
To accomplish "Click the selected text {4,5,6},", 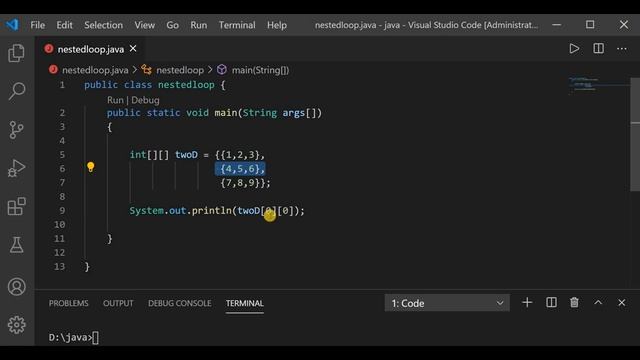I will pyautogui.click(x=240, y=169).
